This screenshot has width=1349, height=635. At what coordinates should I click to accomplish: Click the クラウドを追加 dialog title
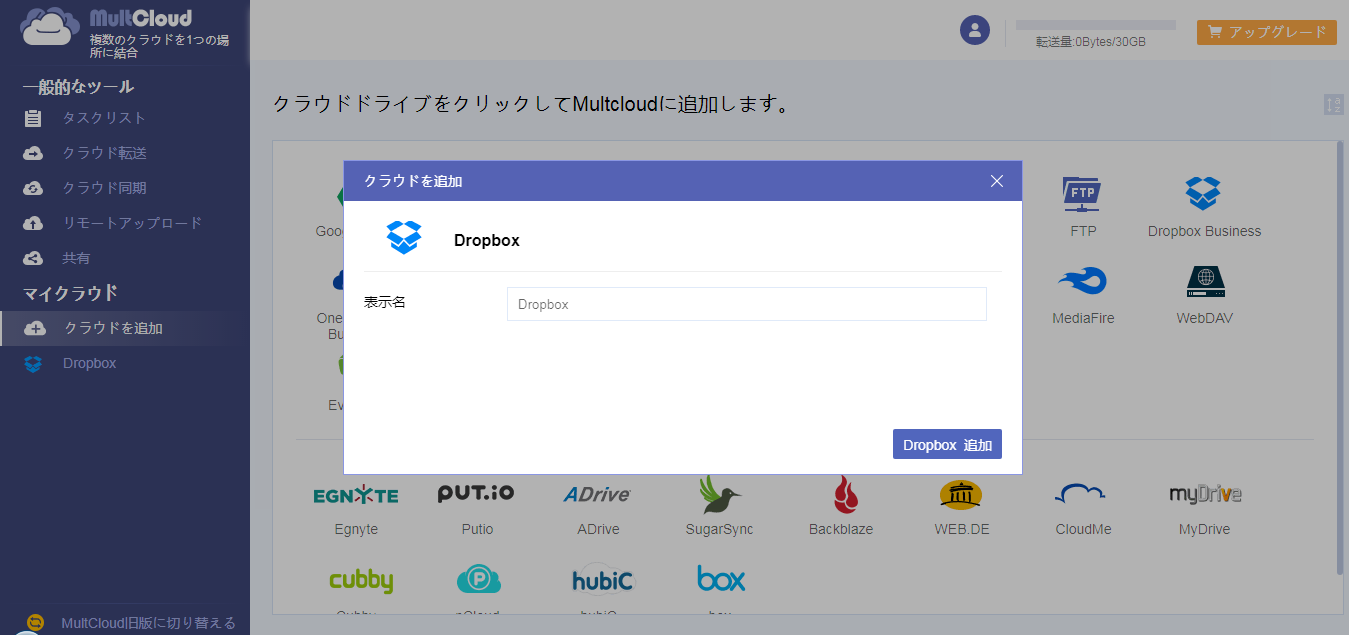413,181
